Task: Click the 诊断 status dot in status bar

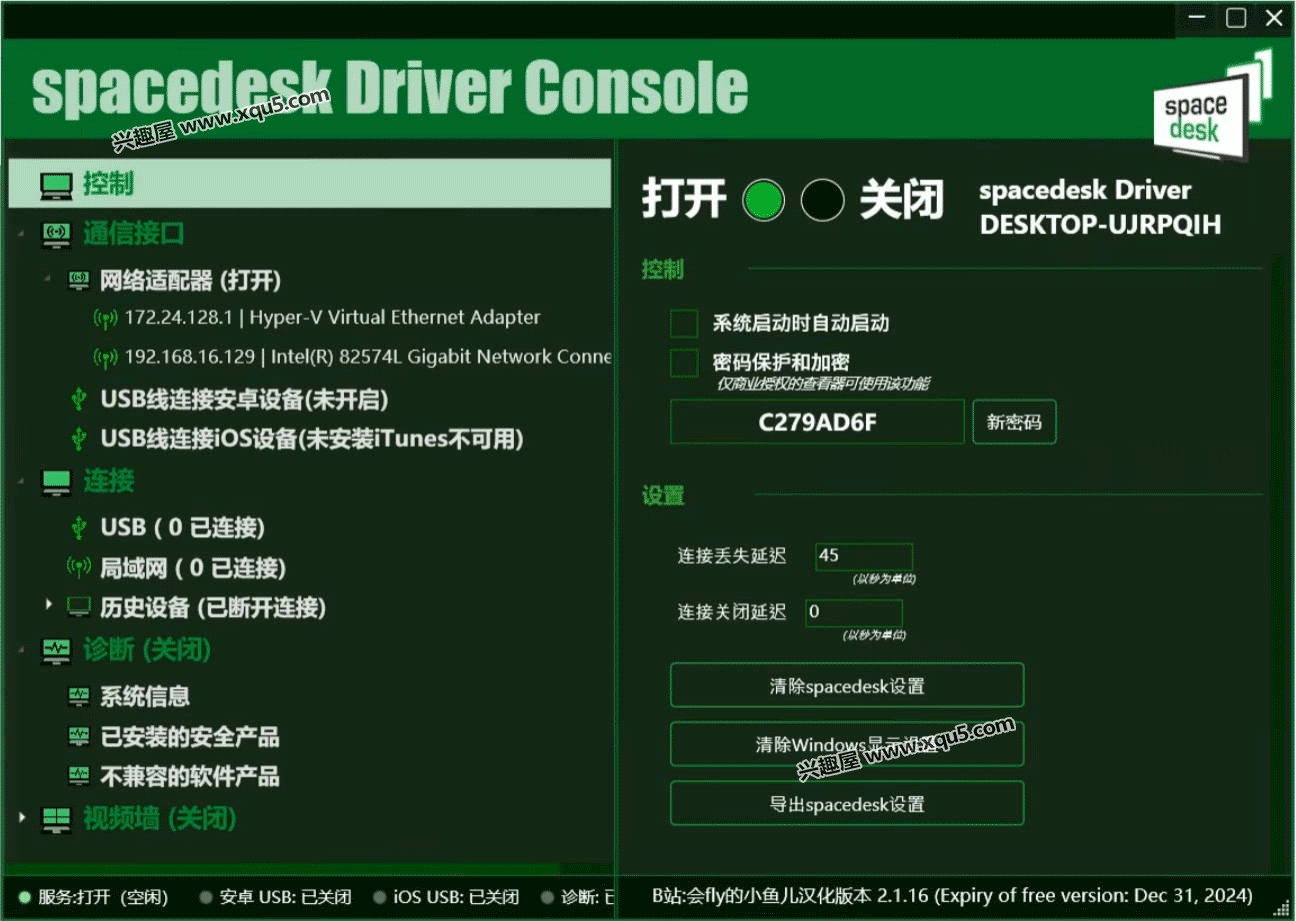Action: click(548, 897)
